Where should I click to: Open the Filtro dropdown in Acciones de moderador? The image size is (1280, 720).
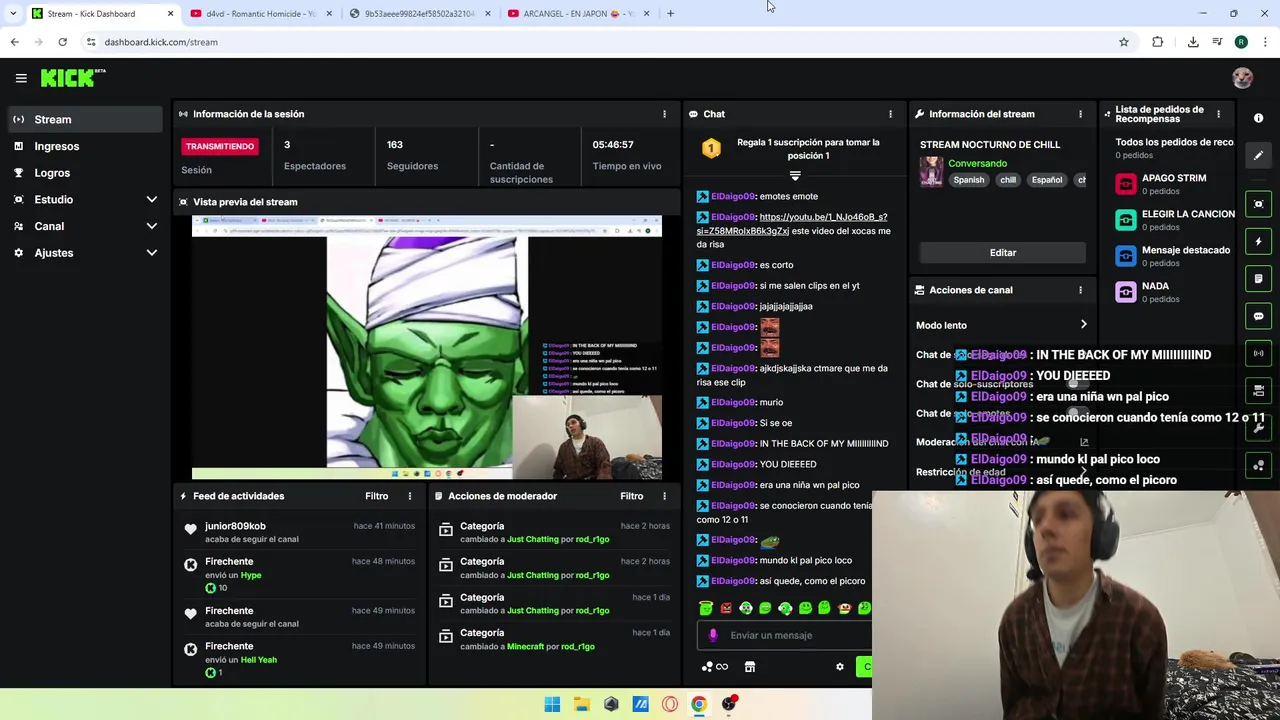click(632, 496)
